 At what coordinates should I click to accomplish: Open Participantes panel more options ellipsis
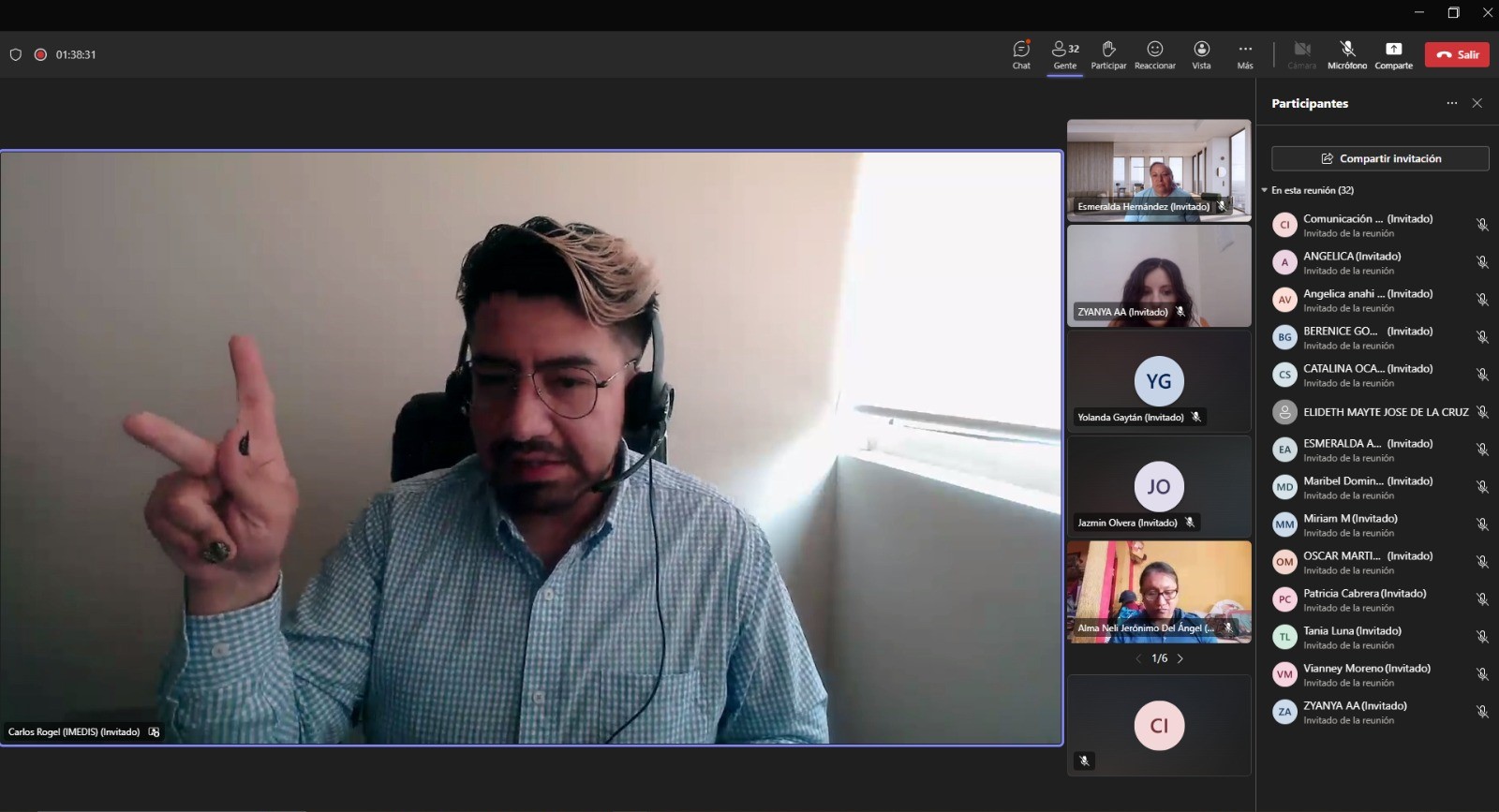pos(1451,103)
